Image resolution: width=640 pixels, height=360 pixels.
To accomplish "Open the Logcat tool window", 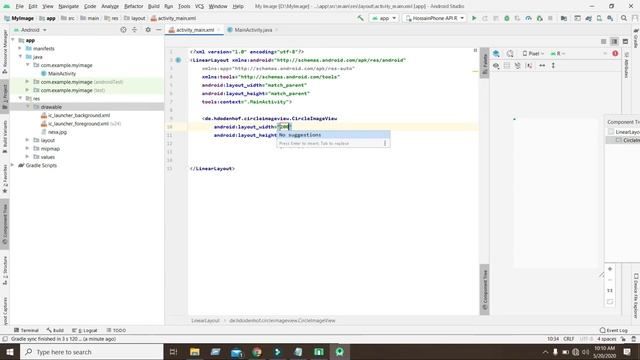I will click(x=85, y=330).
